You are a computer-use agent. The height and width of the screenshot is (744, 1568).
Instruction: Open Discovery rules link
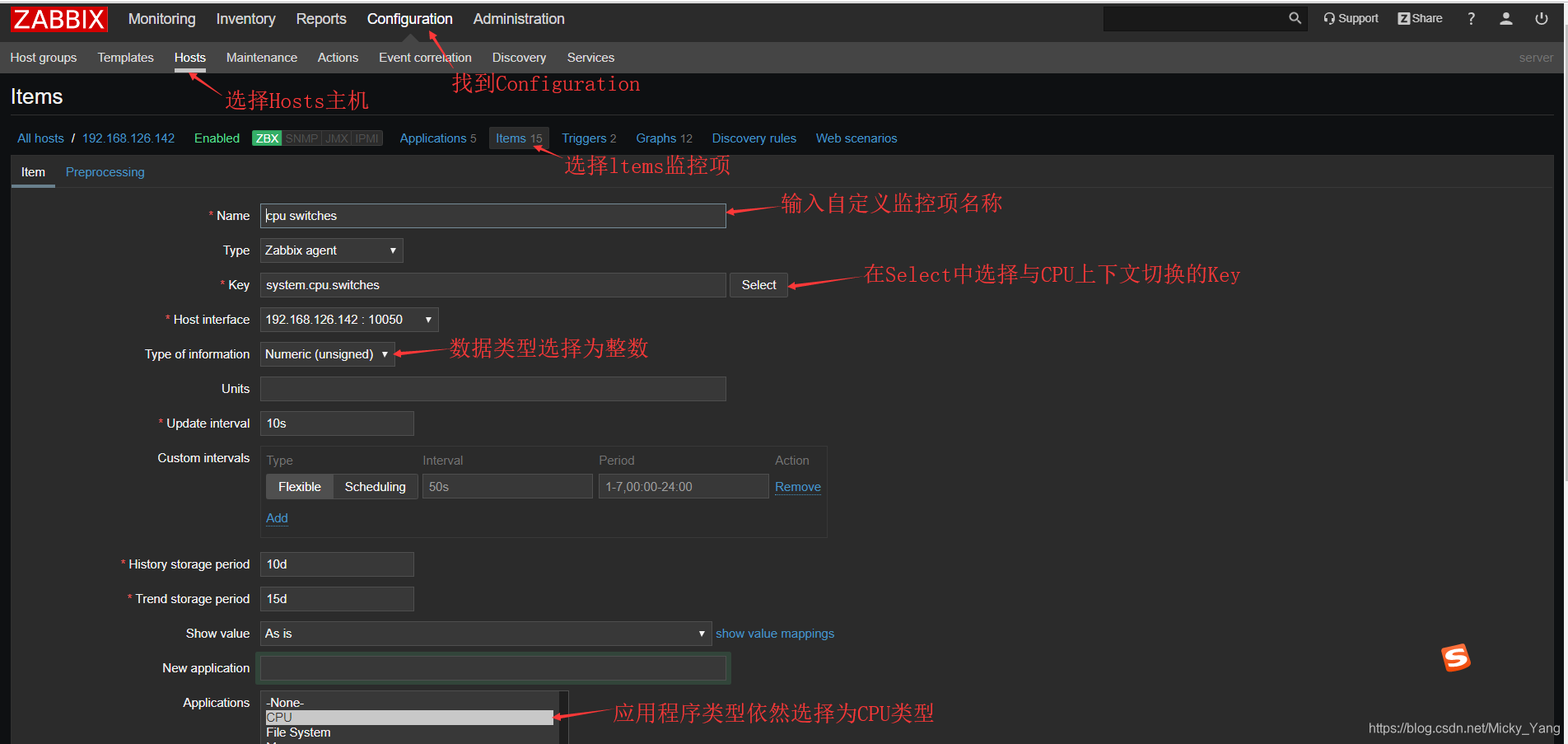click(754, 138)
